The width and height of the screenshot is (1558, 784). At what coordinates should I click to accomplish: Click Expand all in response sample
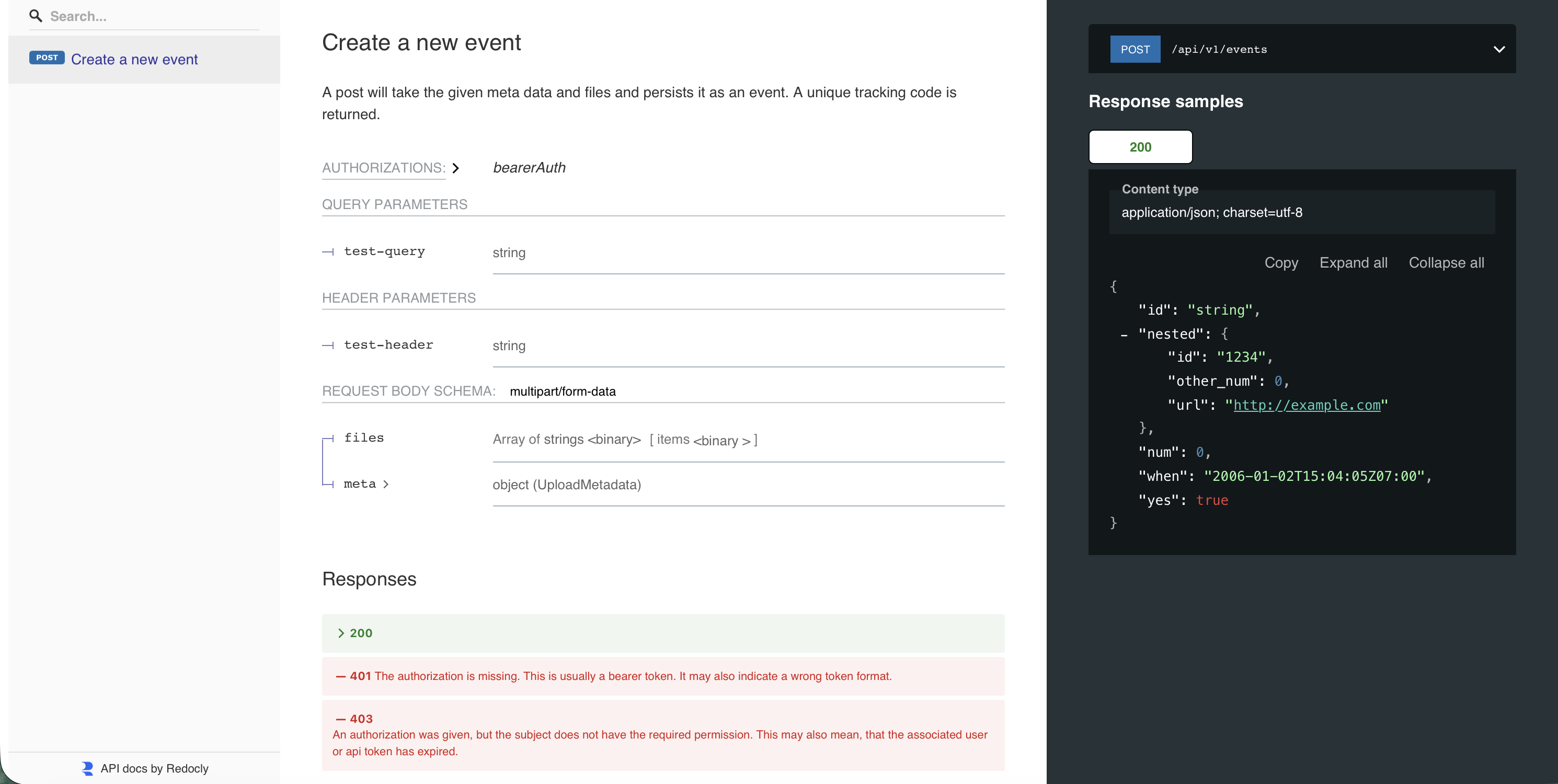(x=1353, y=263)
